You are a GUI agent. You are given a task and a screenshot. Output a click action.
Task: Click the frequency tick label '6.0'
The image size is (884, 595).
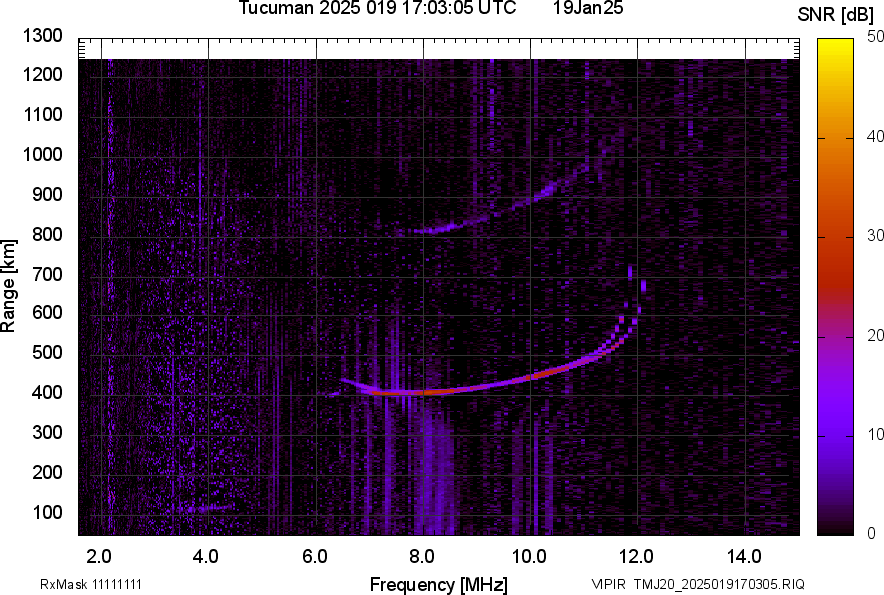(315, 557)
